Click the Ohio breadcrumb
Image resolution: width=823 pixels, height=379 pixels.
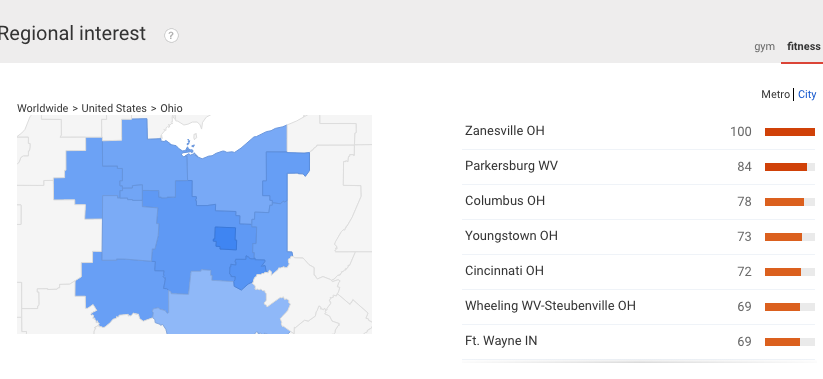coord(171,108)
